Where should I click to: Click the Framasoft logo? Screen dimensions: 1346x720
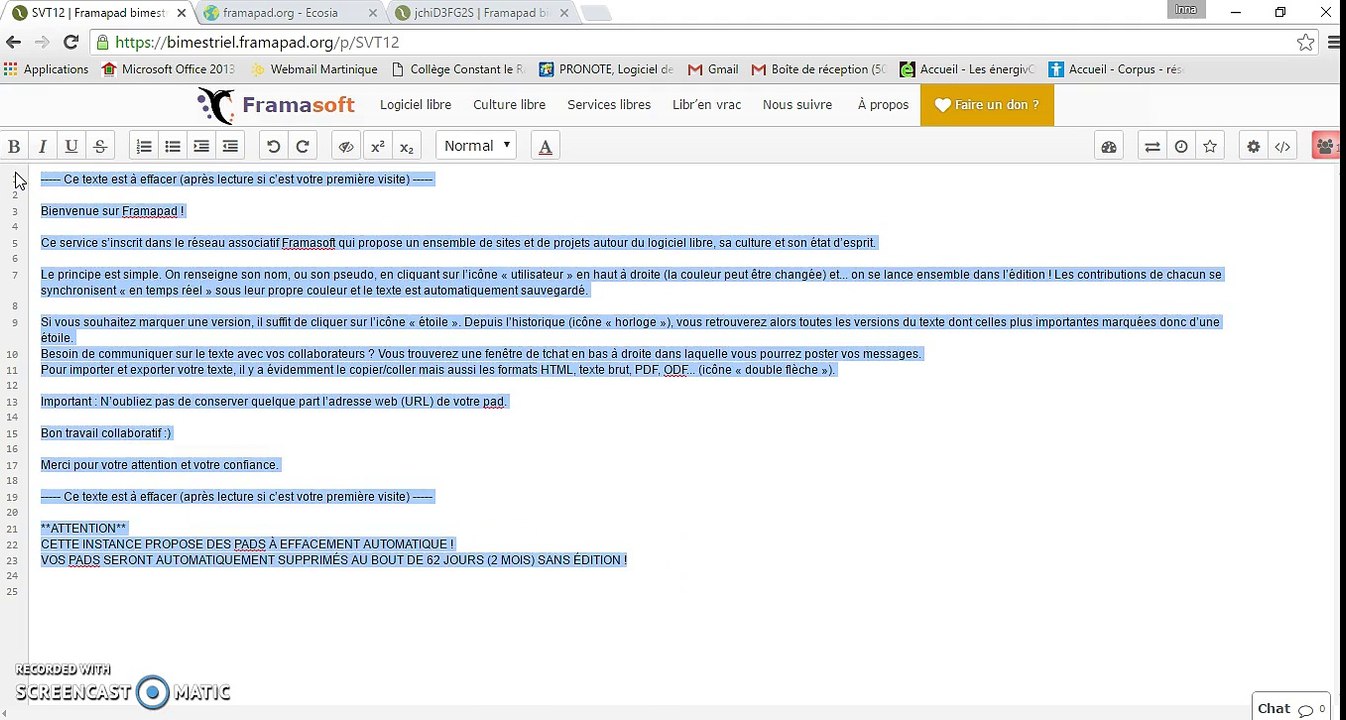276,105
